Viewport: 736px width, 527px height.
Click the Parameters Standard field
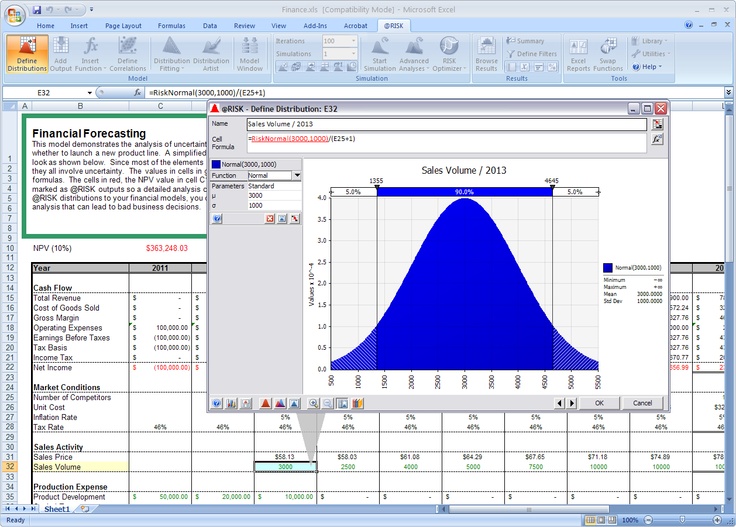274,186
